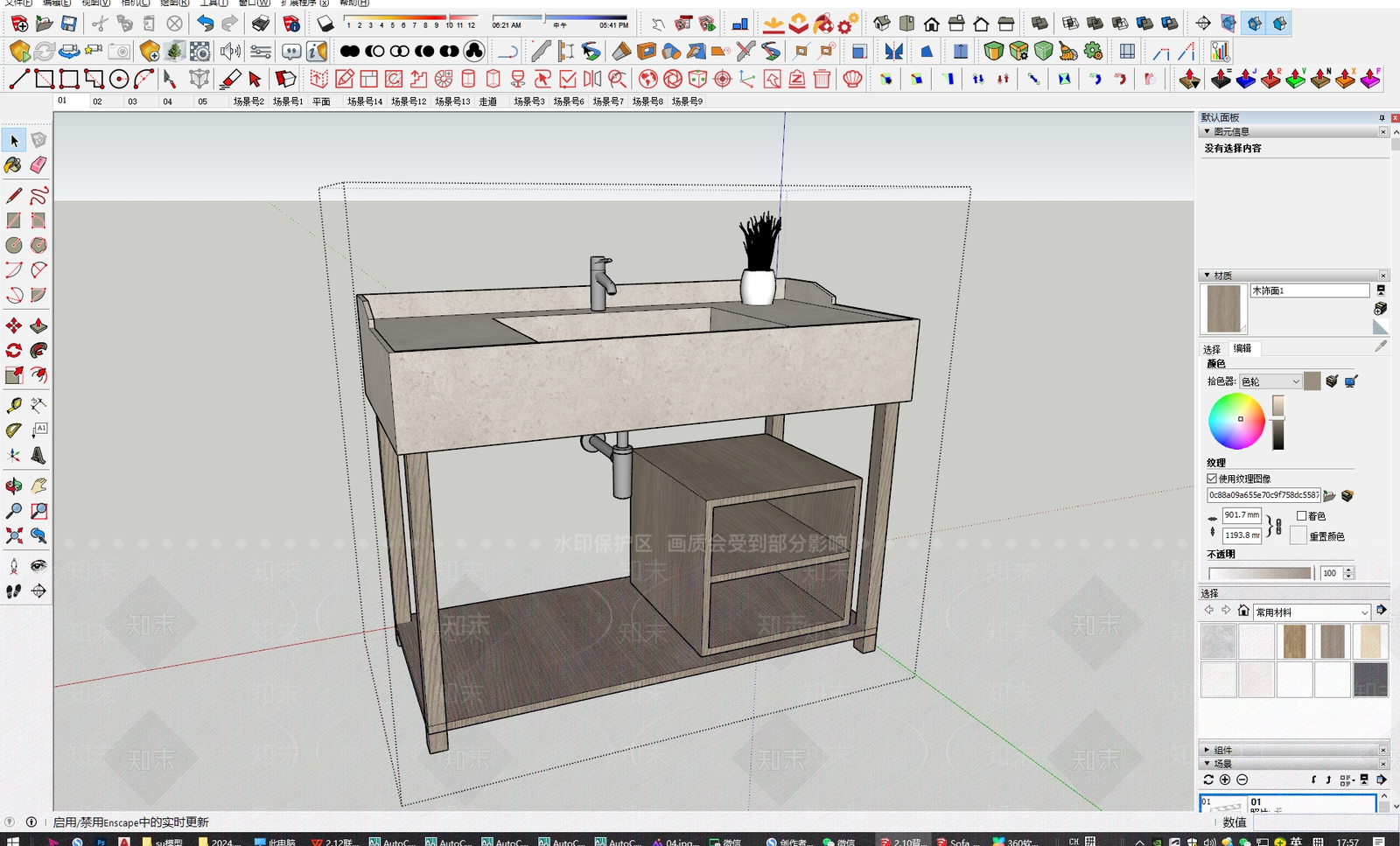This screenshot has width=1400, height=846.
Task: Select the dark gray material thumbnail
Action: (x=1370, y=680)
